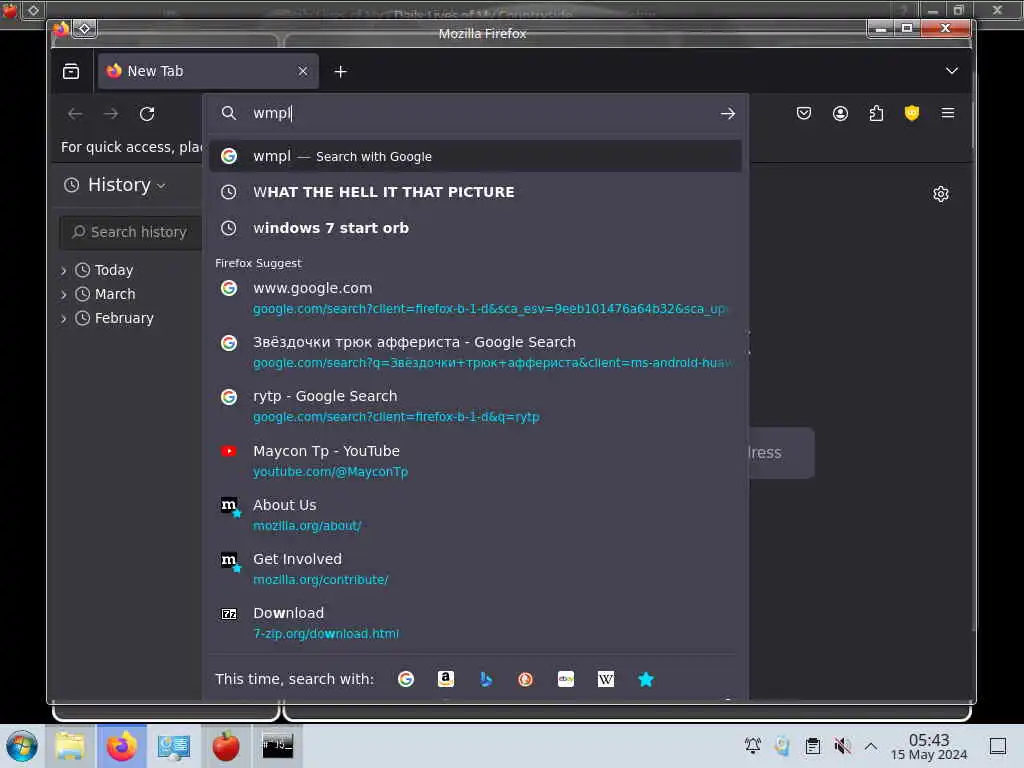Click the show desktop button

[998, 746]
